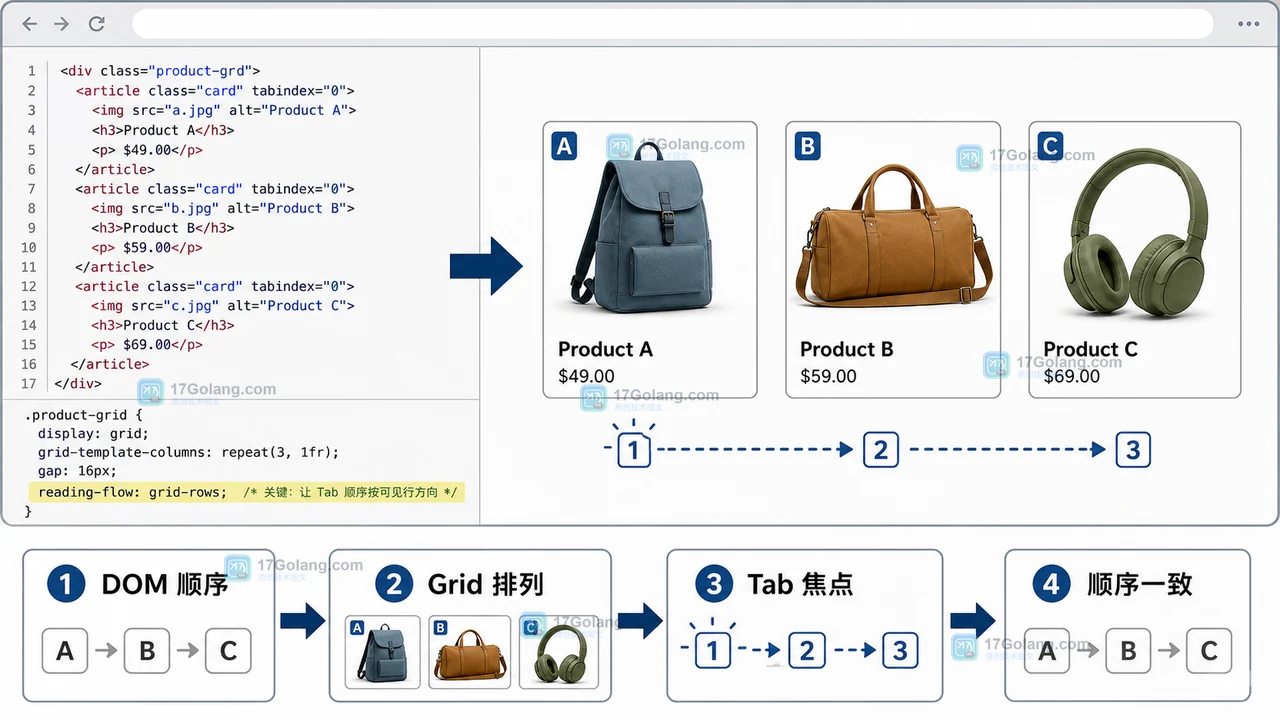Click the Product A card title
This screenshot has width=1280, height=720.
[605, 349]
